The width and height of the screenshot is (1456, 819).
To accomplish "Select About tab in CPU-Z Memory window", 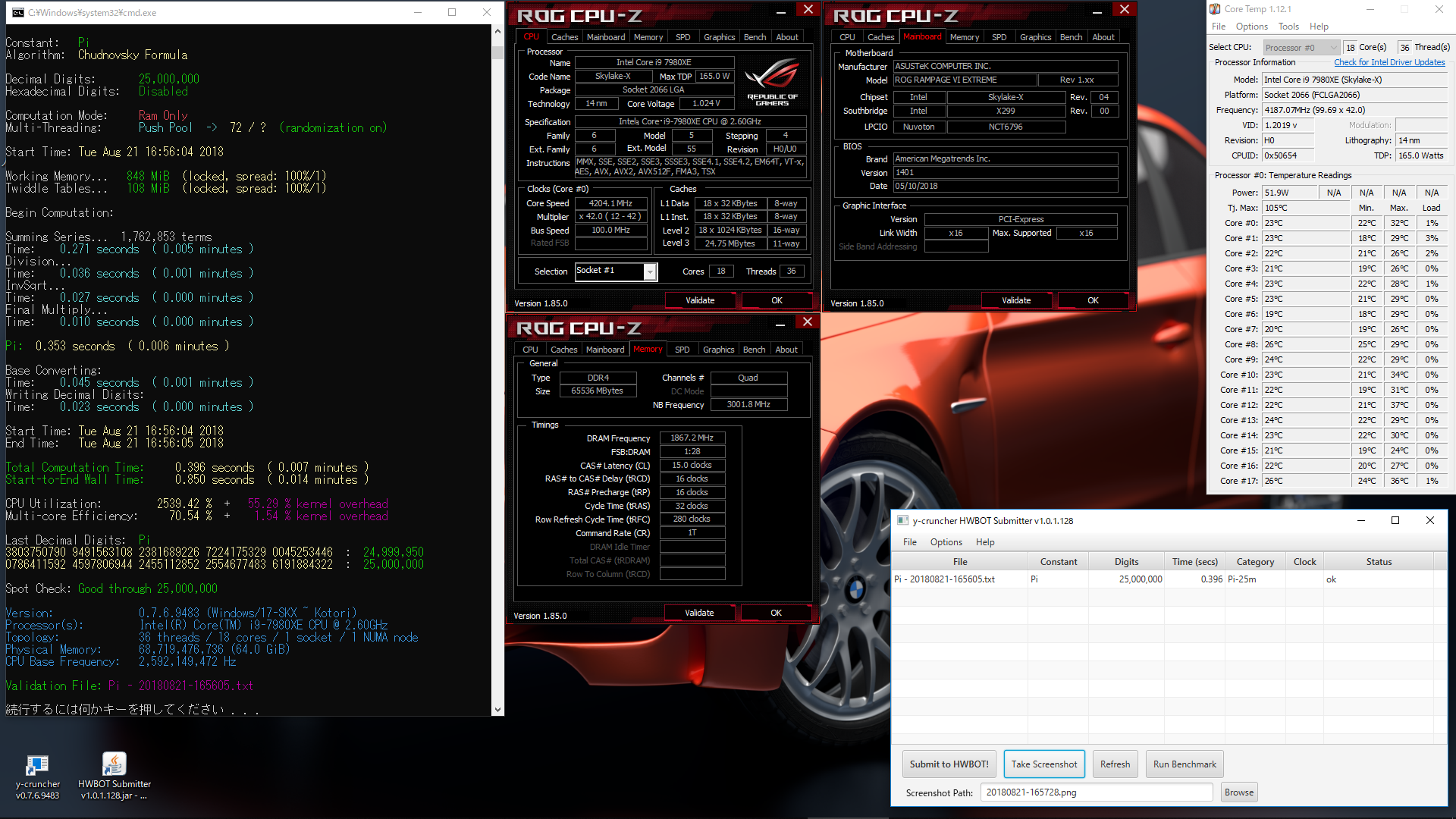I will click(x=786, y=350).
